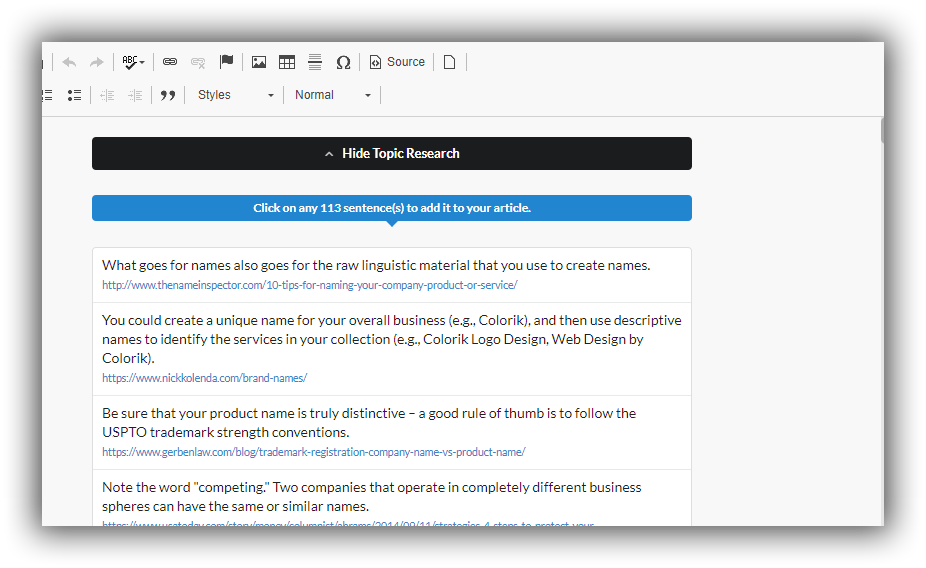Open the spell check ABC dropdown
Image resolution: width=926 pixels, height=568 pixels.
click(133, 62)
